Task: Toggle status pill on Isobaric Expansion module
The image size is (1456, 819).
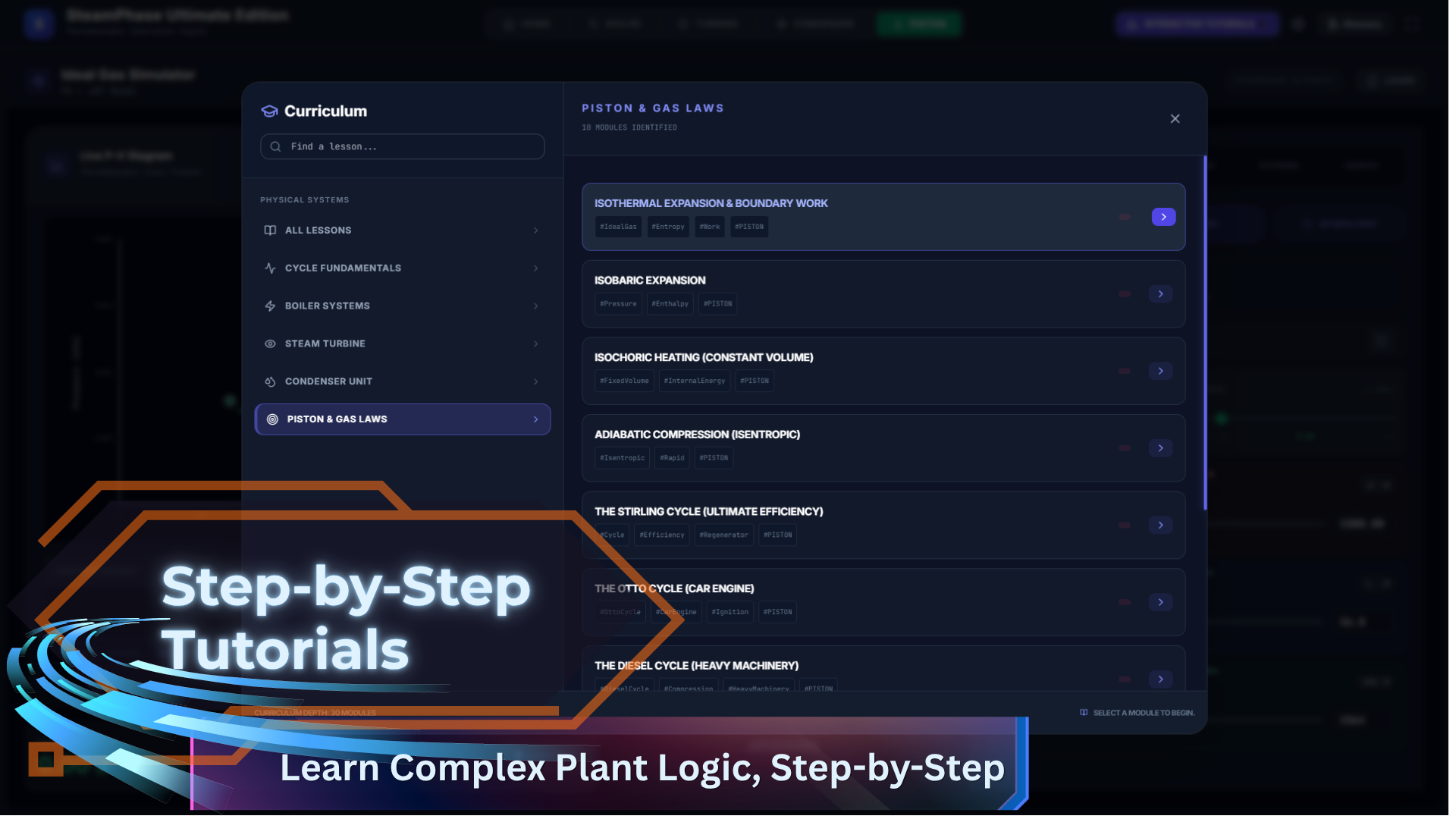Action: click(x=1125, y=294)
